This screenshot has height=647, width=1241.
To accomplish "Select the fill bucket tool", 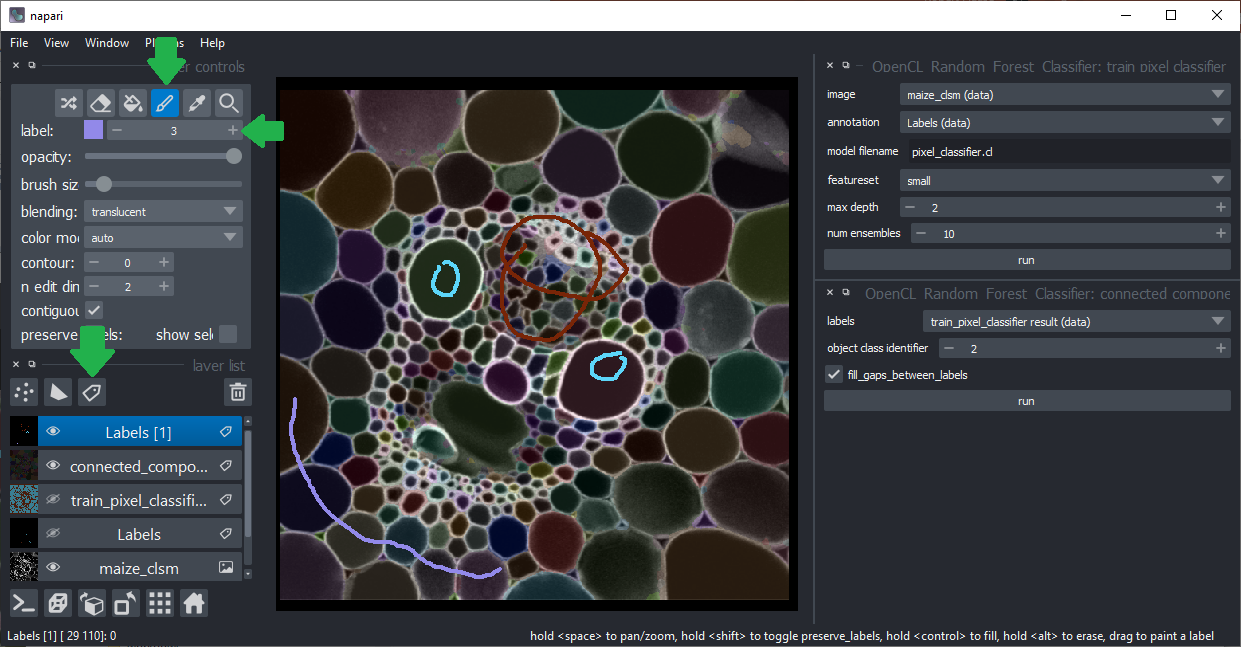I will point(132,103).
